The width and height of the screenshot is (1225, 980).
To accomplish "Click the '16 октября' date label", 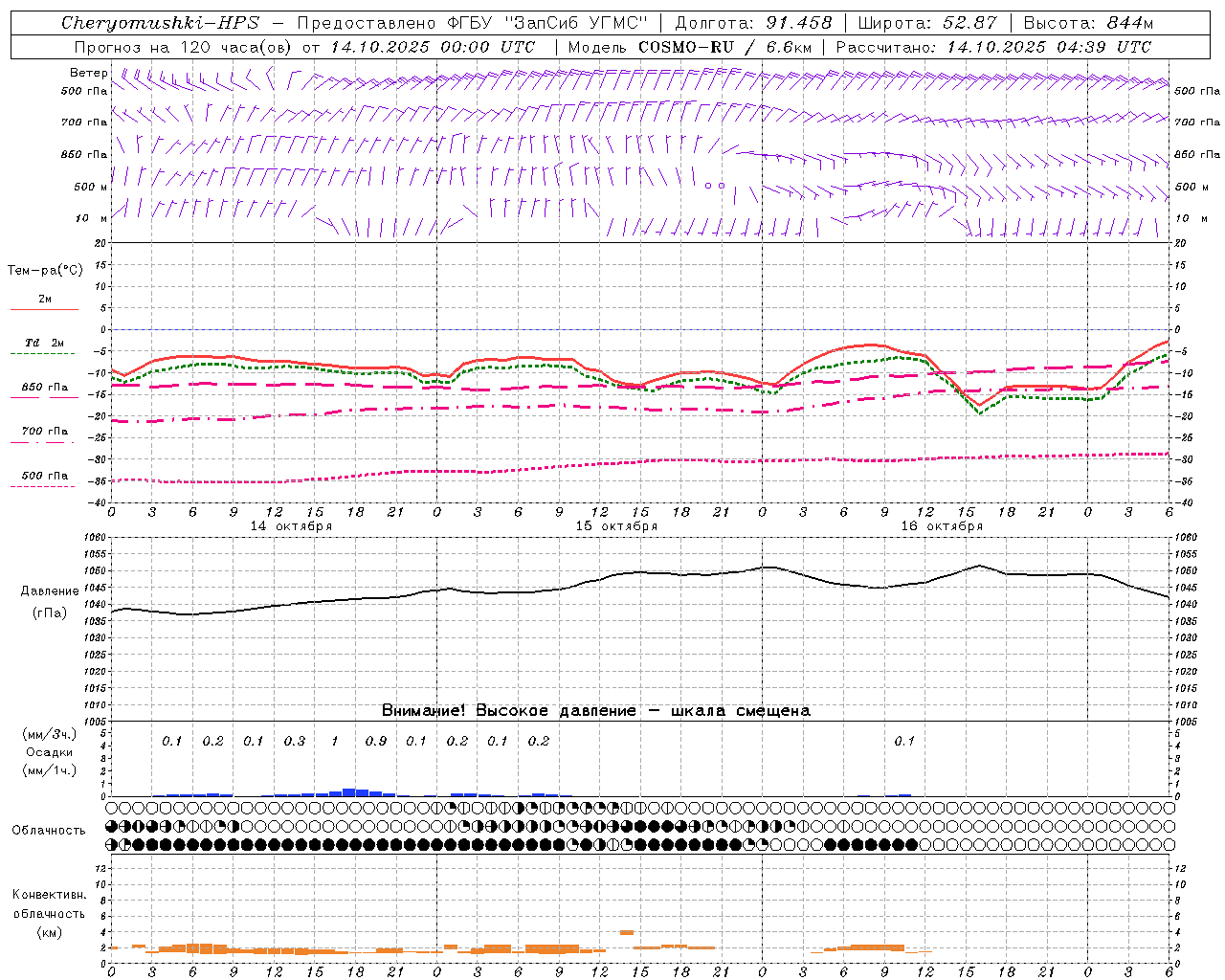I will [x=942, y=526].
